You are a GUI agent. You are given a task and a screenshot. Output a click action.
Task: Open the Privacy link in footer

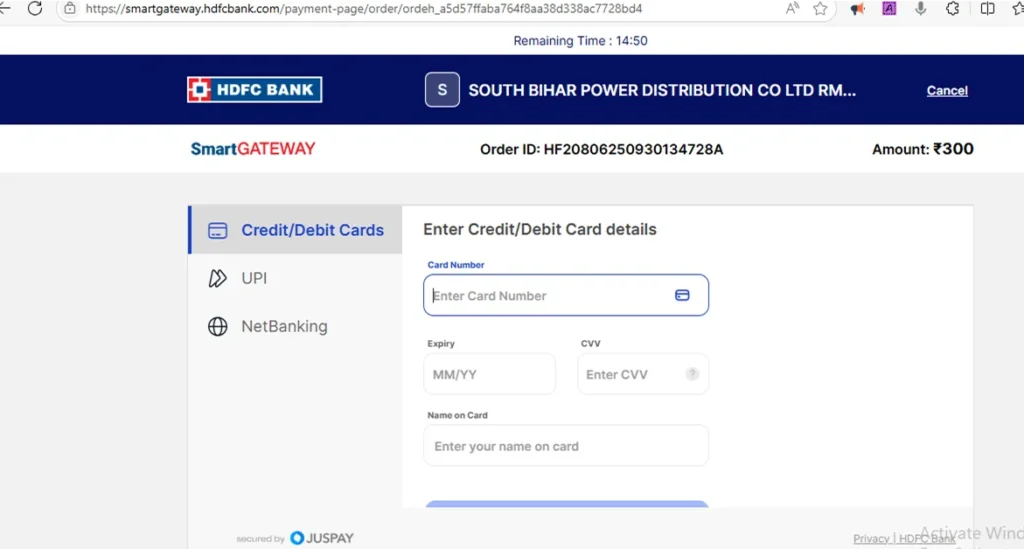871,539
